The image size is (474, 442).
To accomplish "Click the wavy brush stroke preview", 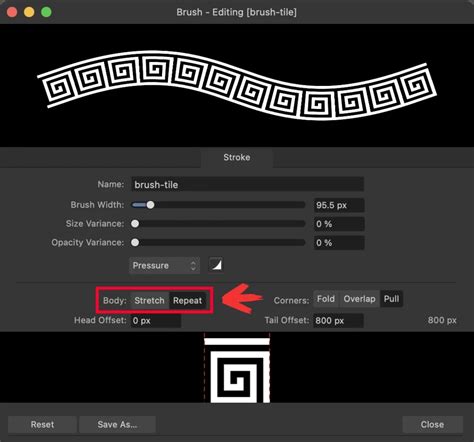I will pos(237,85).
